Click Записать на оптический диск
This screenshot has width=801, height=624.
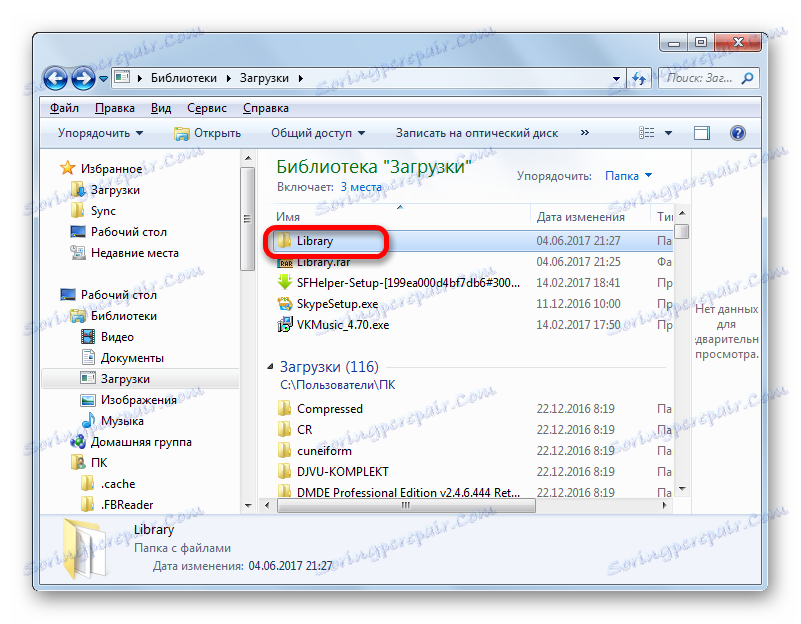pos(477,133)
